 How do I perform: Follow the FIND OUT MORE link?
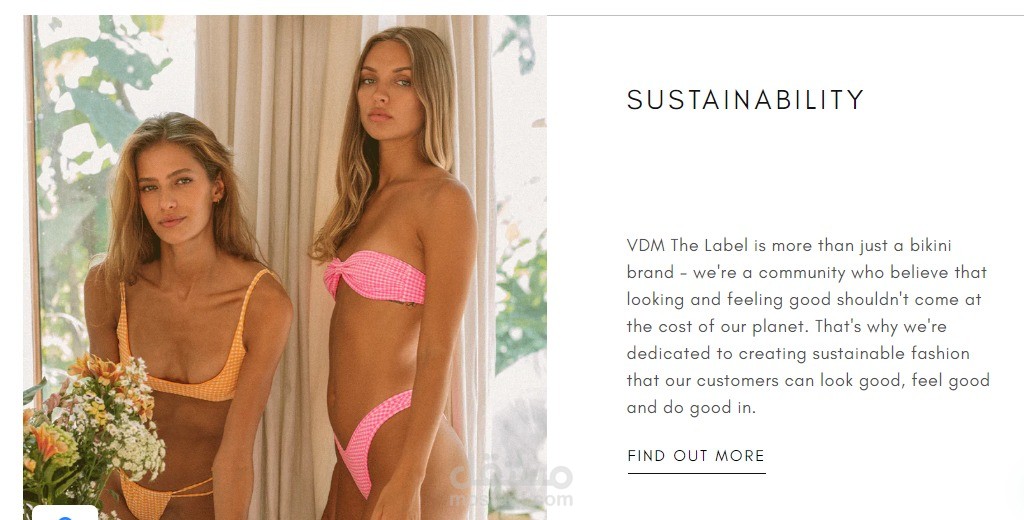696,456
